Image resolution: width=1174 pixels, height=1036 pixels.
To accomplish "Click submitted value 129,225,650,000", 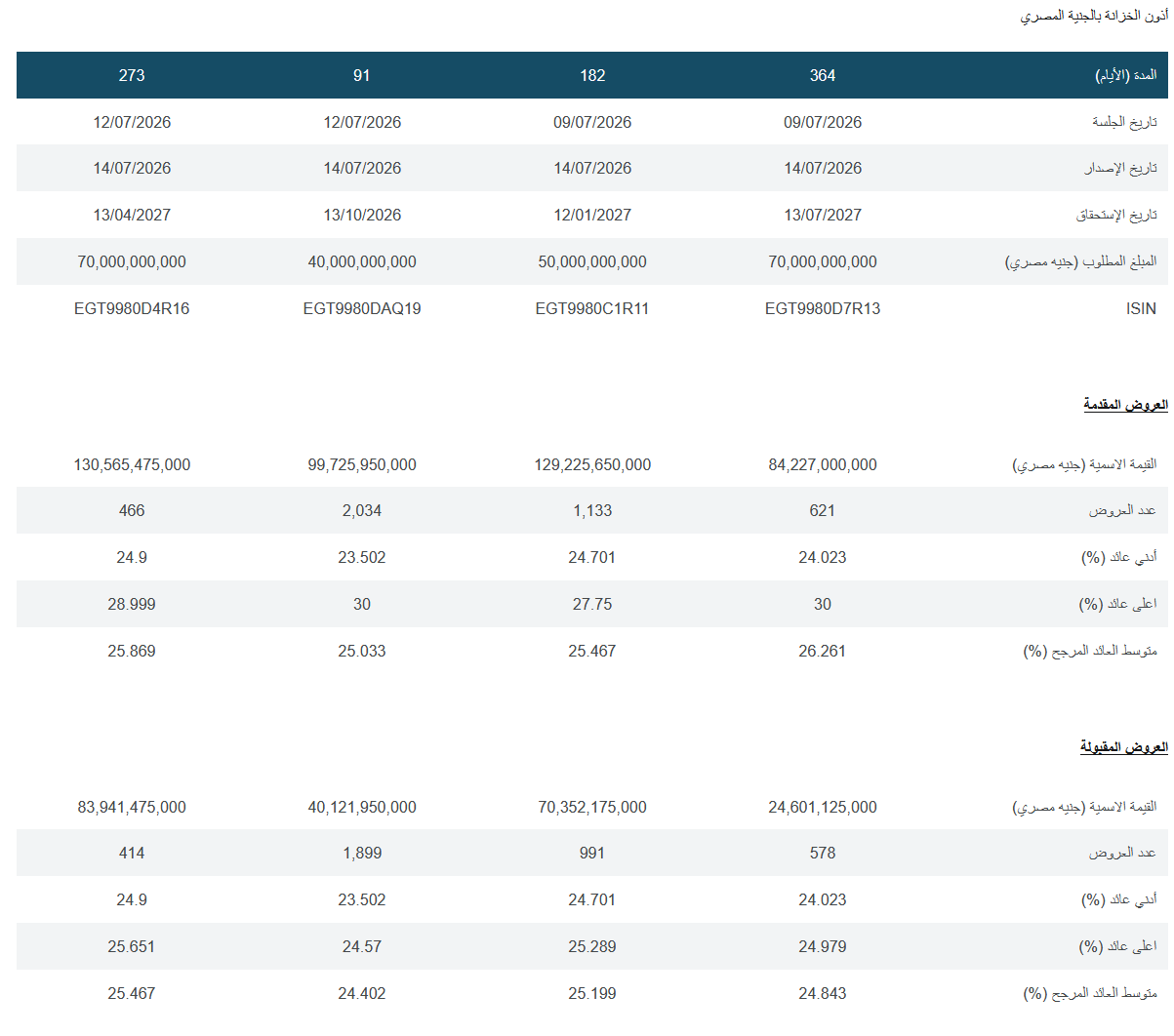I will point(592,464).
